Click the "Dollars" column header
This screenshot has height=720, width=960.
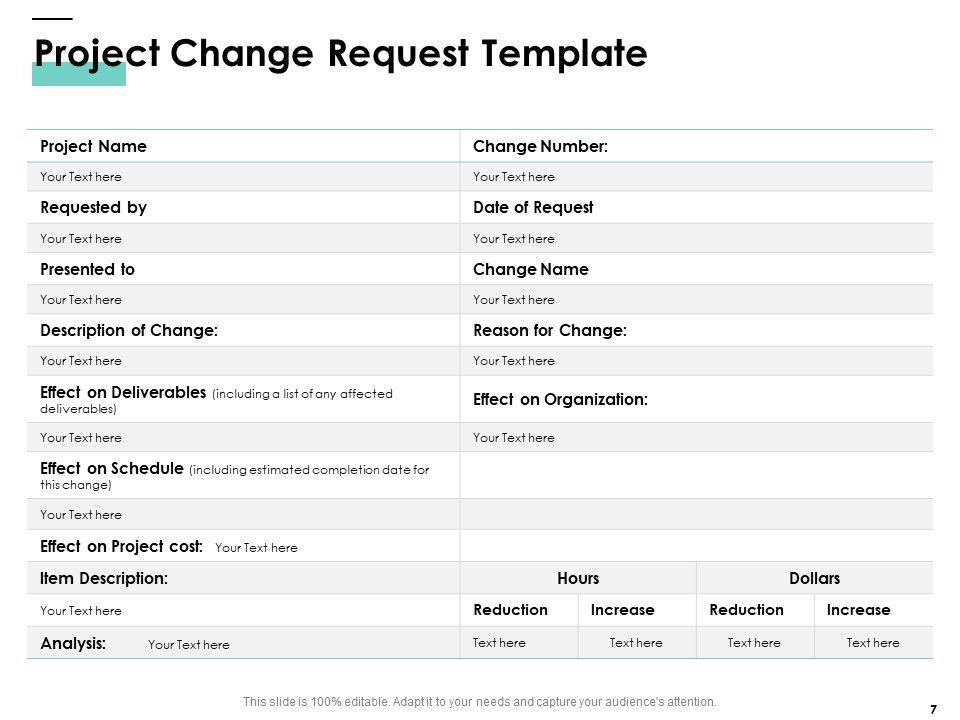pos(814,578)
